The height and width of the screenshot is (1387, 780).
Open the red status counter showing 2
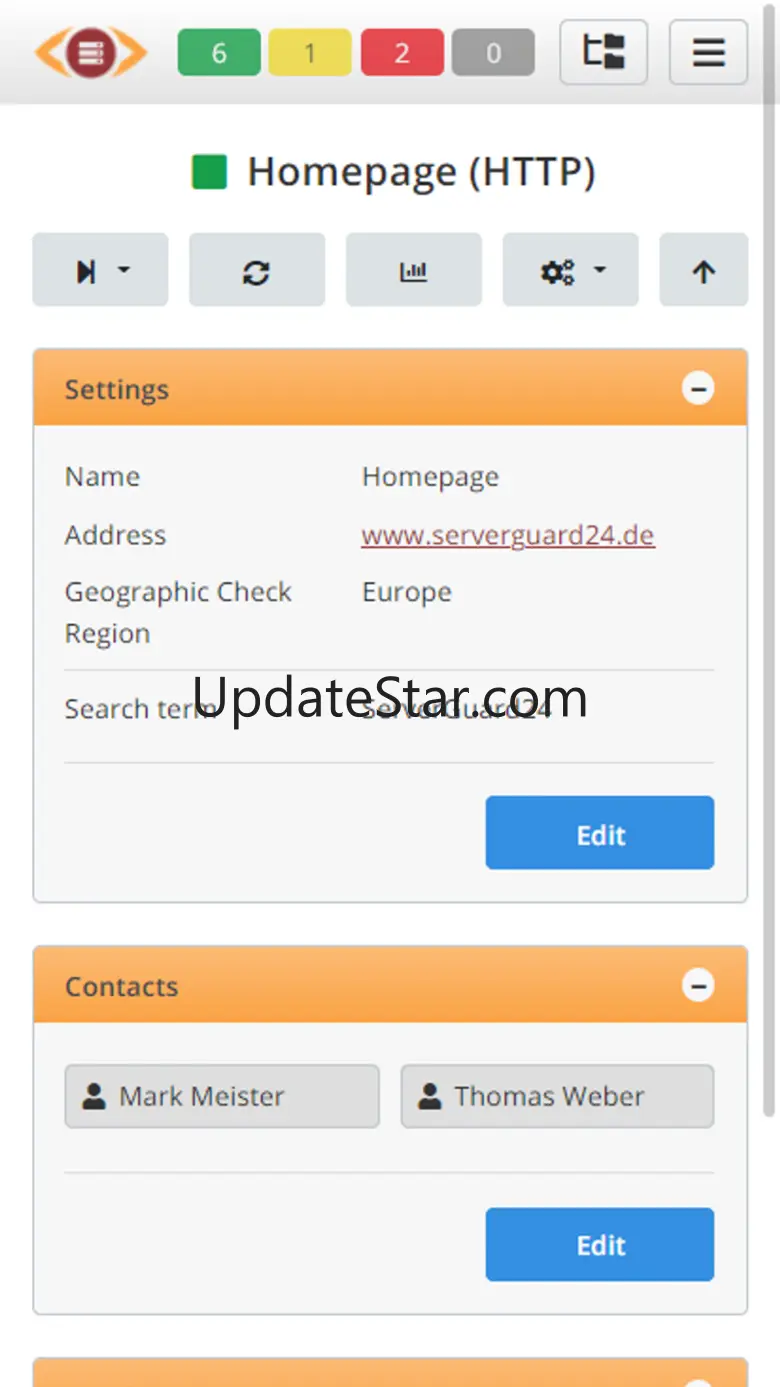402,52
